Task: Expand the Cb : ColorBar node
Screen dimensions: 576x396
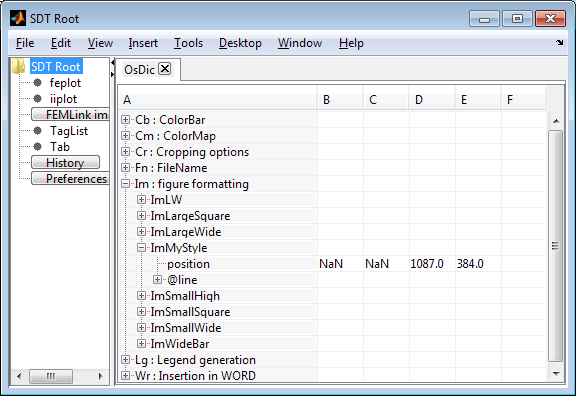Action: click(125, 119)
